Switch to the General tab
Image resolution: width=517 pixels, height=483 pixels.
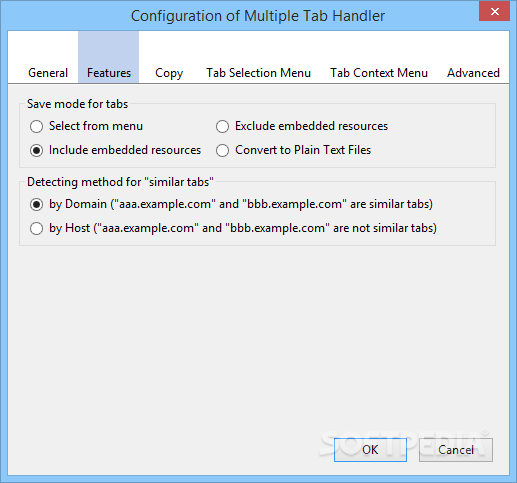click(x=48, y=73)
